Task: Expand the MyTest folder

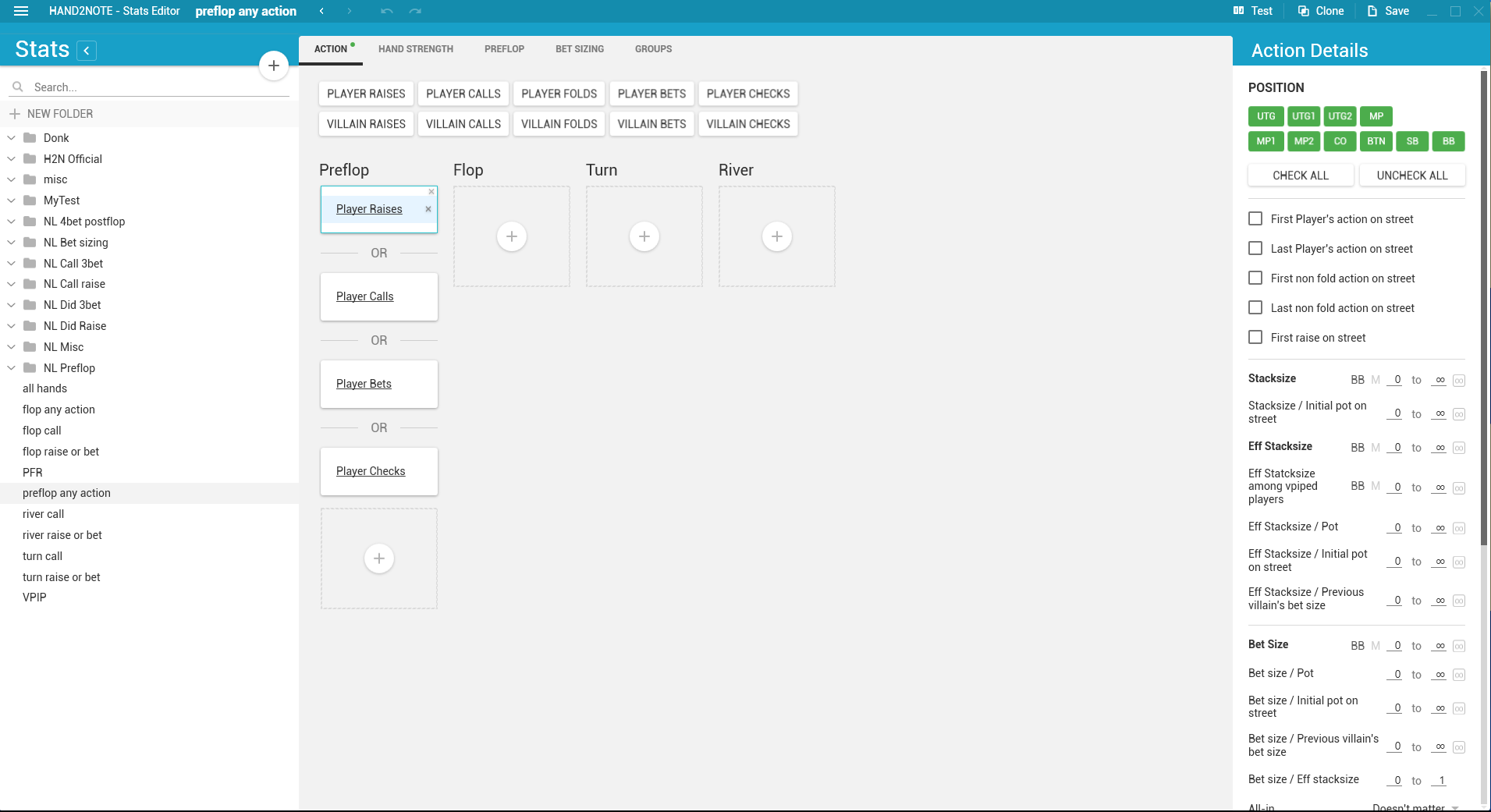Action: [x=12, y=200]
